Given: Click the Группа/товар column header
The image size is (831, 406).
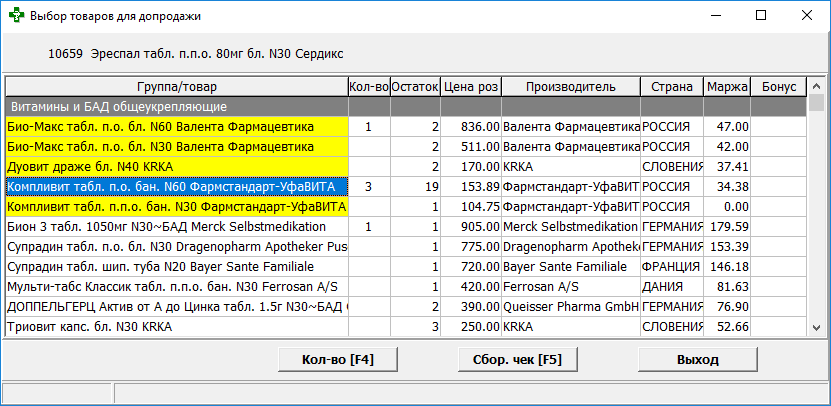Looking at the screenshot, I should 177,87.
